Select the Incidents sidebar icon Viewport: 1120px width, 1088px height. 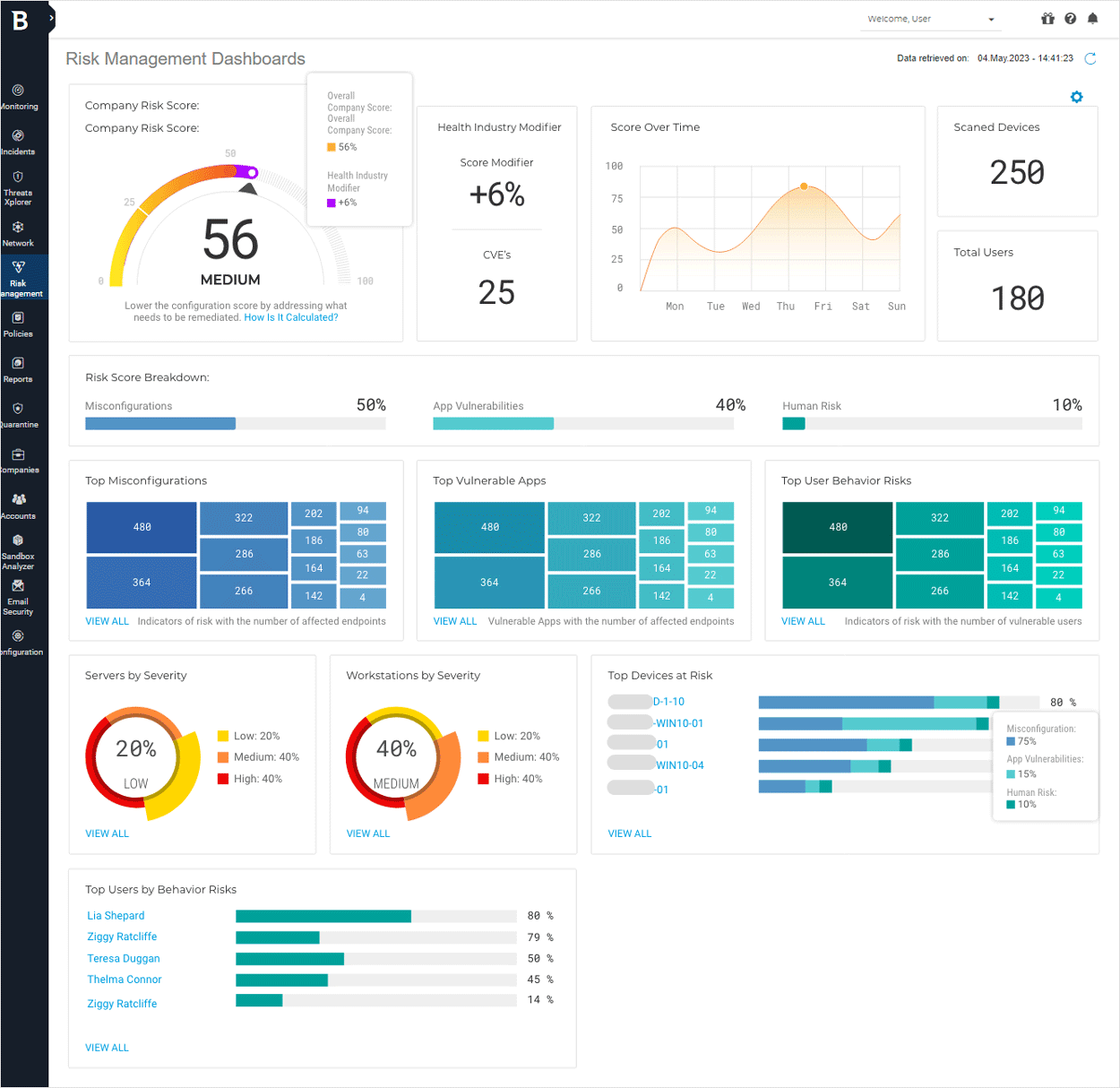[x=18, y=141]
